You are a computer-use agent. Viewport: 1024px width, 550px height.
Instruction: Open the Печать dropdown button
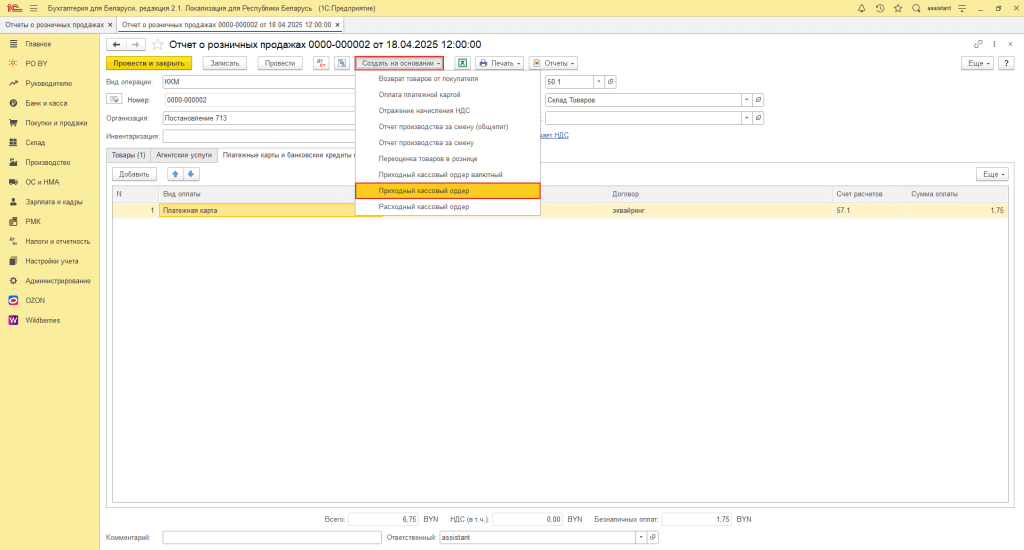(x=500, y=63)
